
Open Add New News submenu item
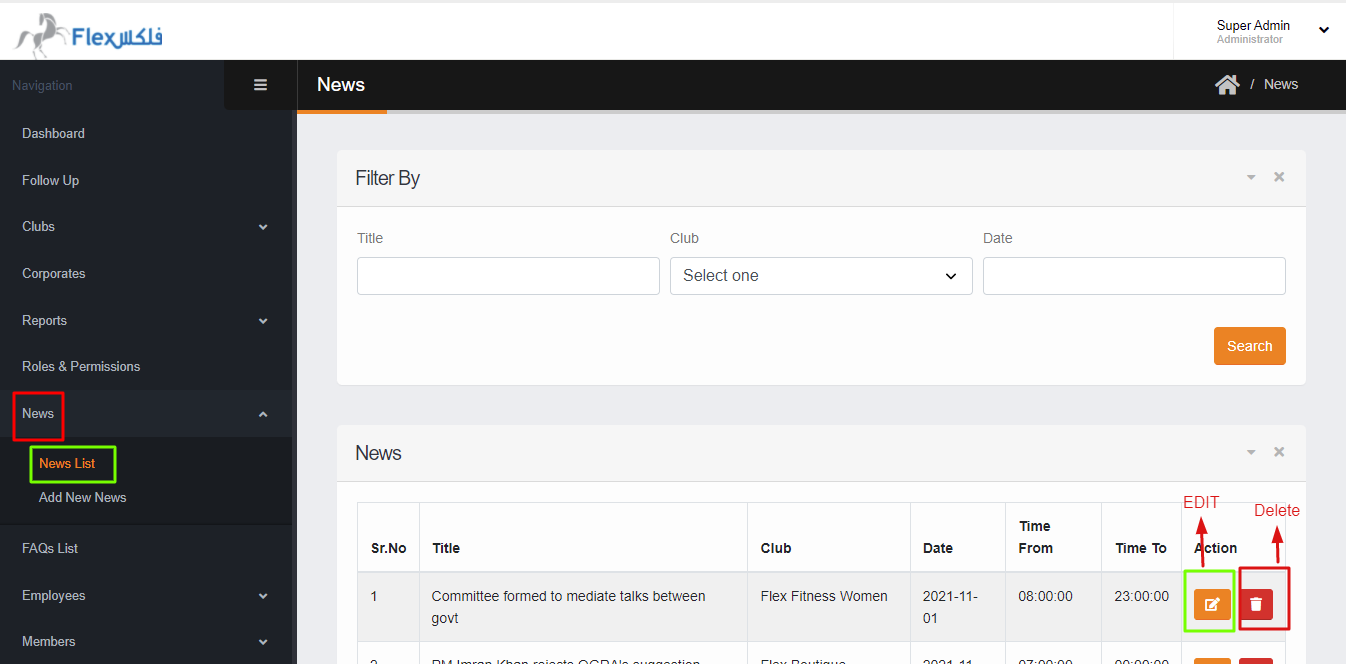pos(82,498)
